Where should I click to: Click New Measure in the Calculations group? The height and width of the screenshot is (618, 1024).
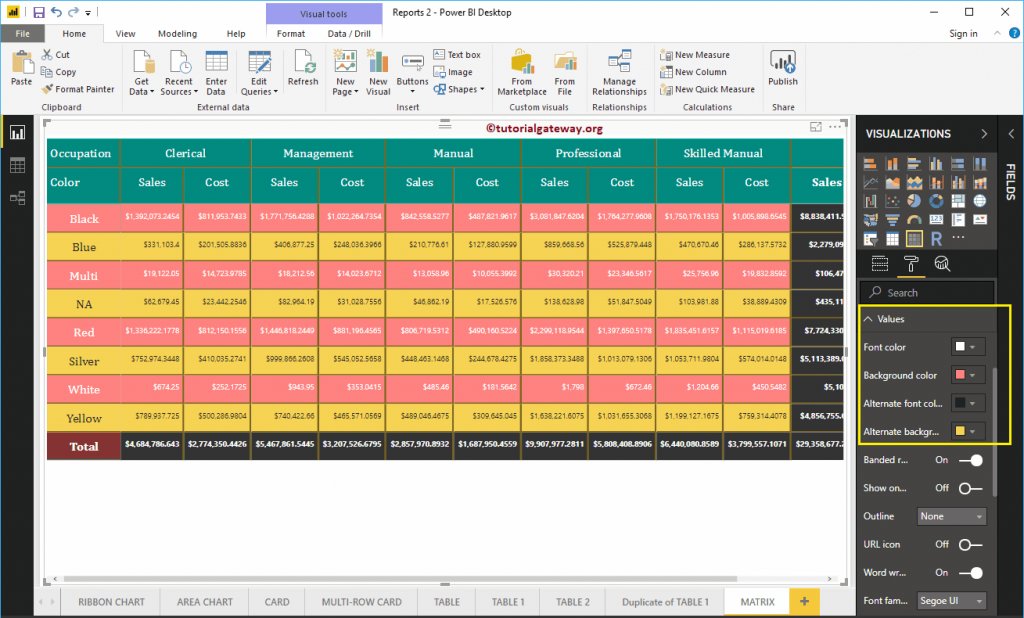click(701, 55)
